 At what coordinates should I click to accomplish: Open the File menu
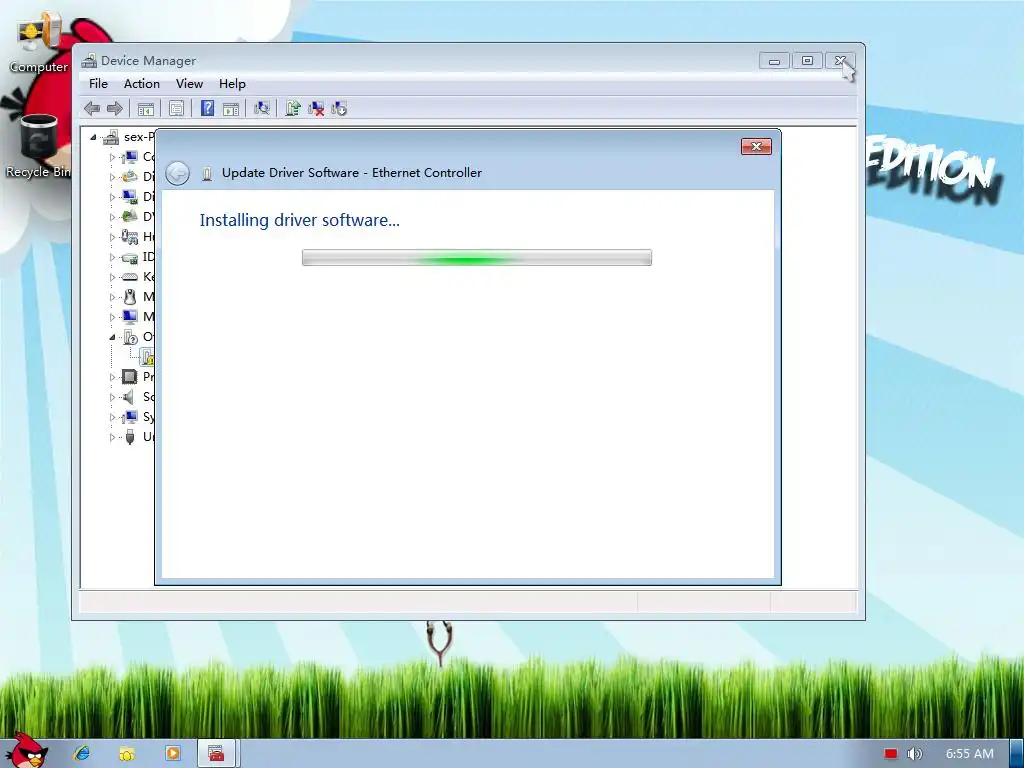[99, 84]
